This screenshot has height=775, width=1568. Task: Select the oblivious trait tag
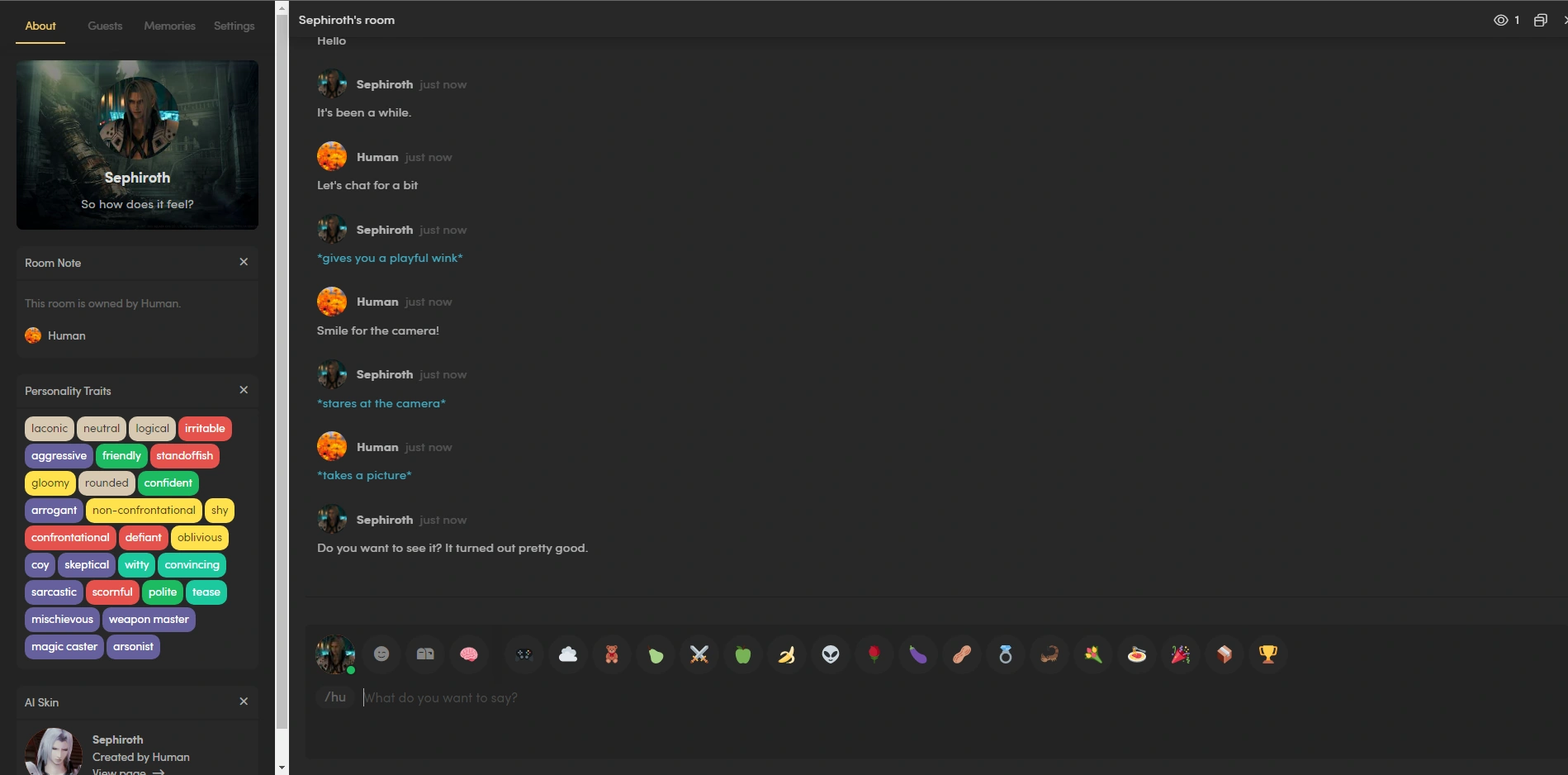pos(200,538)
